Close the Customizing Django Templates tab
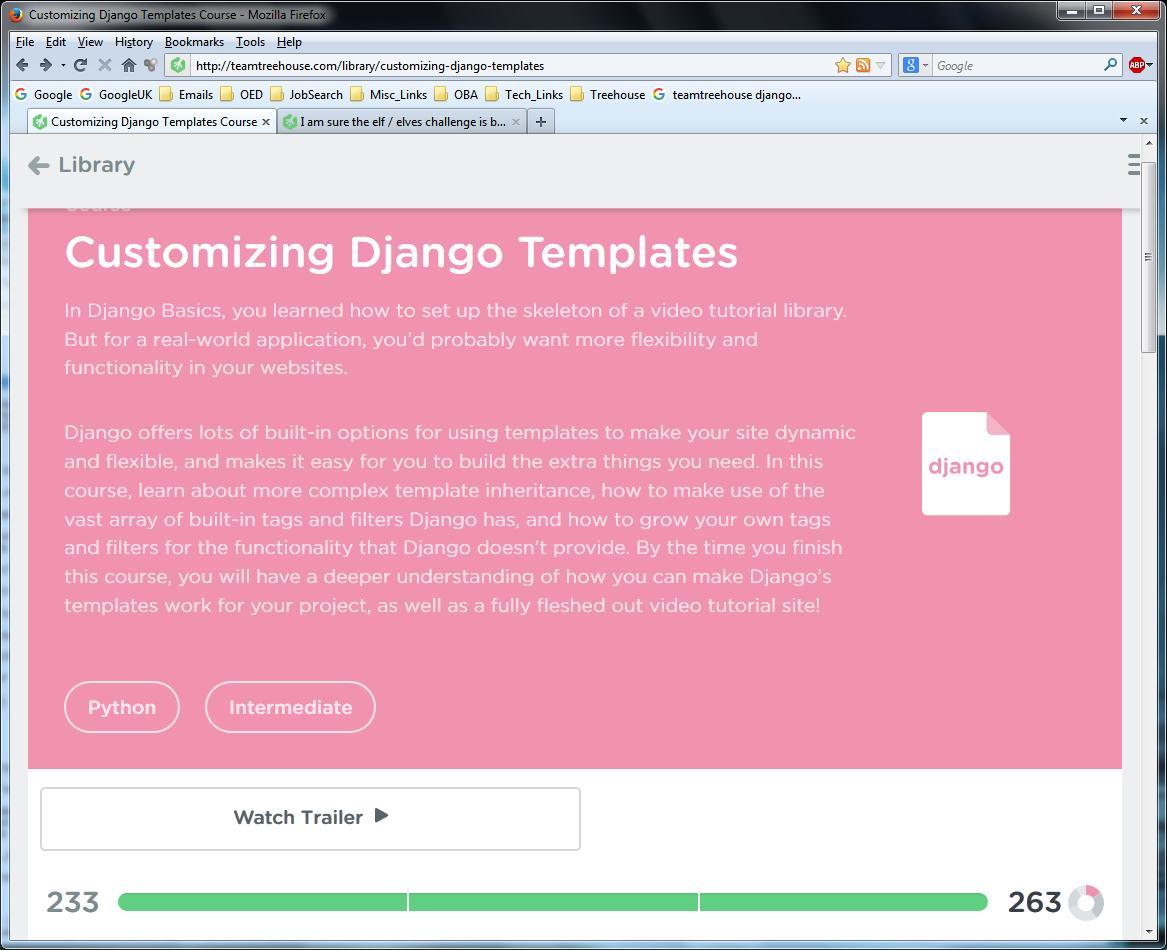 pos(266,121)
